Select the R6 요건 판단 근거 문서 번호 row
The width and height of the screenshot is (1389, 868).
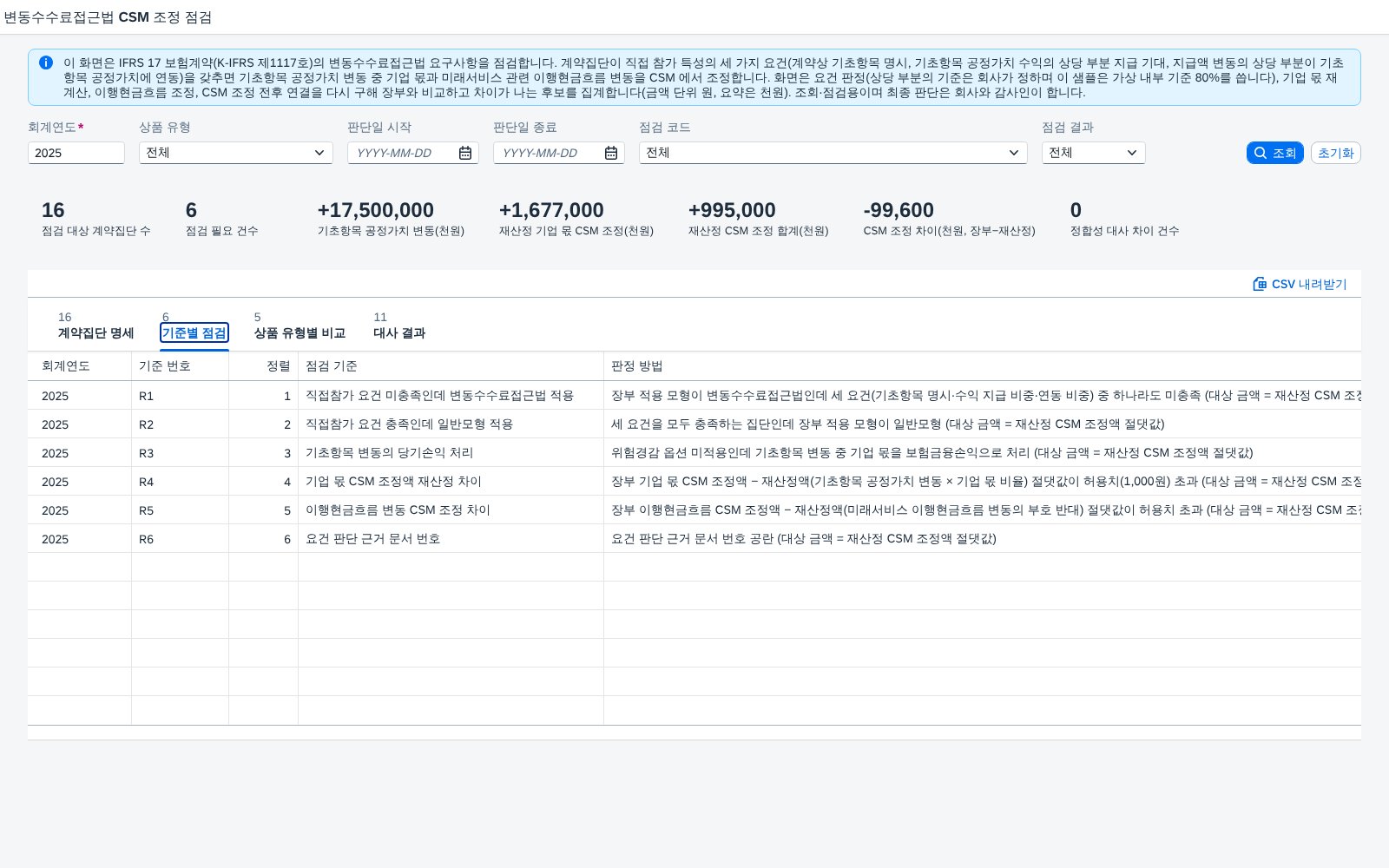[694, 539]
